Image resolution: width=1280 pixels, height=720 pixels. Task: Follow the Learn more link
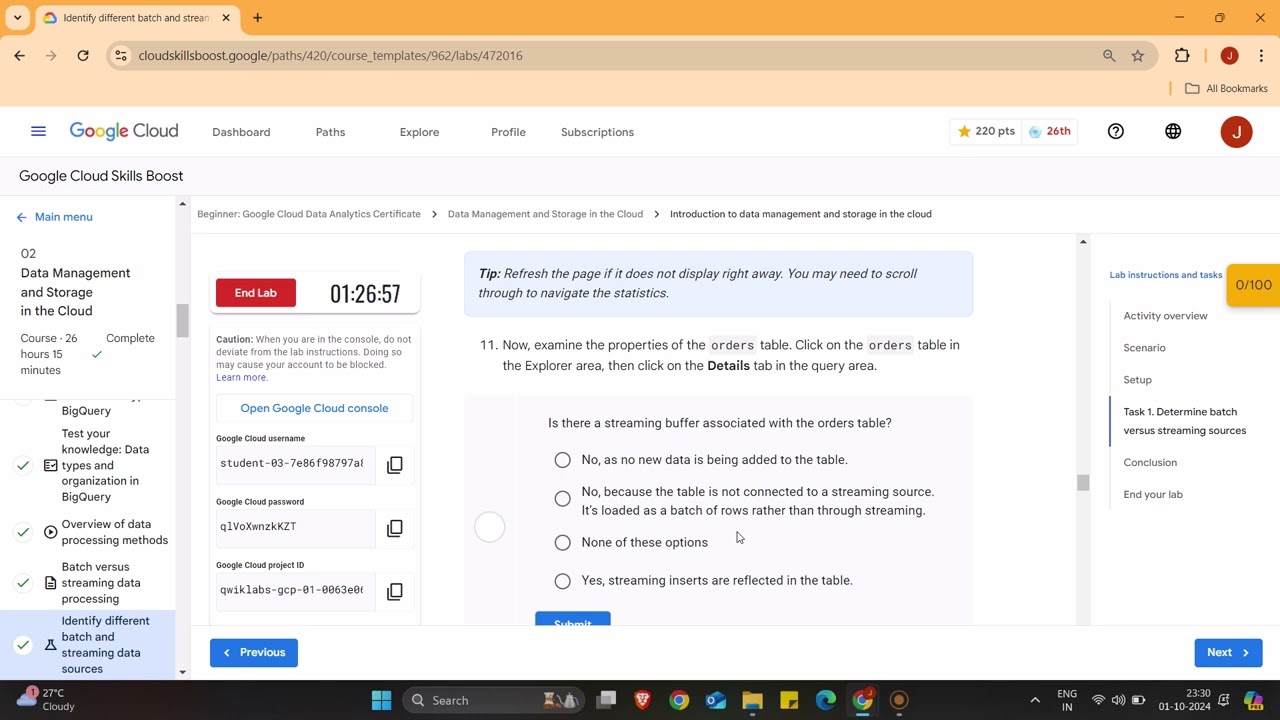[241, 377]
